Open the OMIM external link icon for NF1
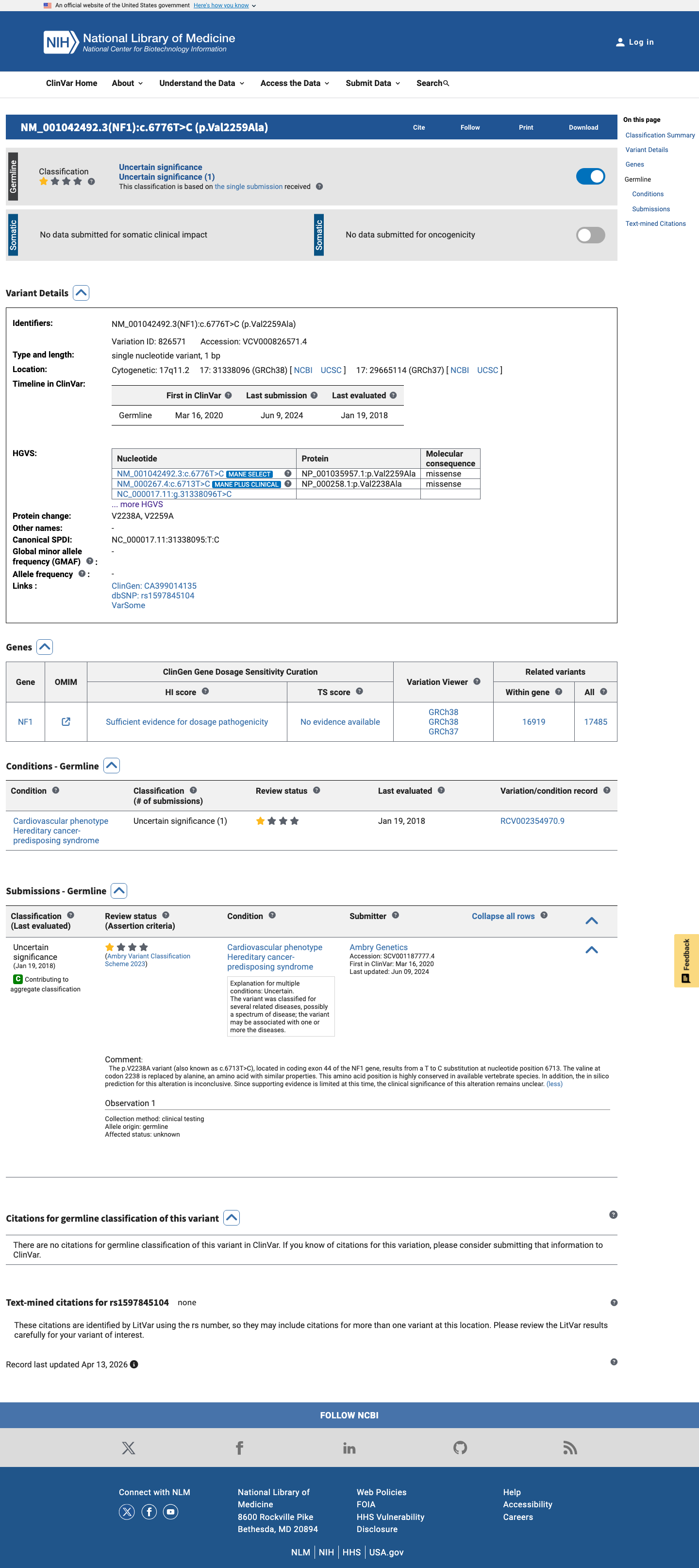This screenshot has height=1568, width=699. [x=66, y=722]
